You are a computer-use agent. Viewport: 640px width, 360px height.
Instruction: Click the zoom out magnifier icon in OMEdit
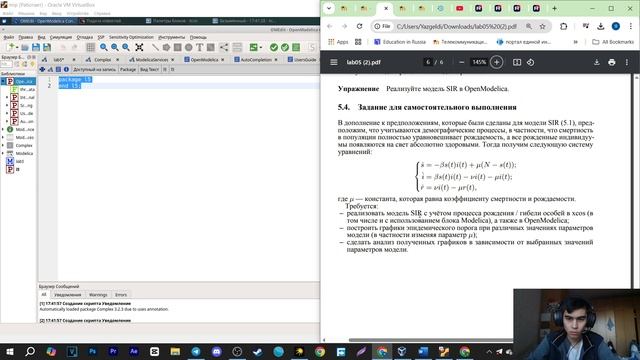[126, 47]
